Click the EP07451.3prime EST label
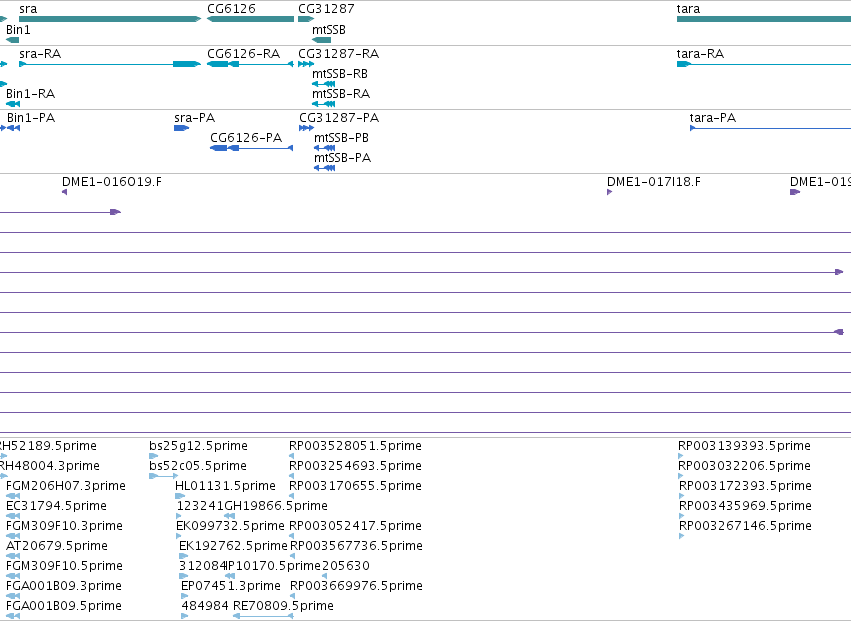 [231, 586]
